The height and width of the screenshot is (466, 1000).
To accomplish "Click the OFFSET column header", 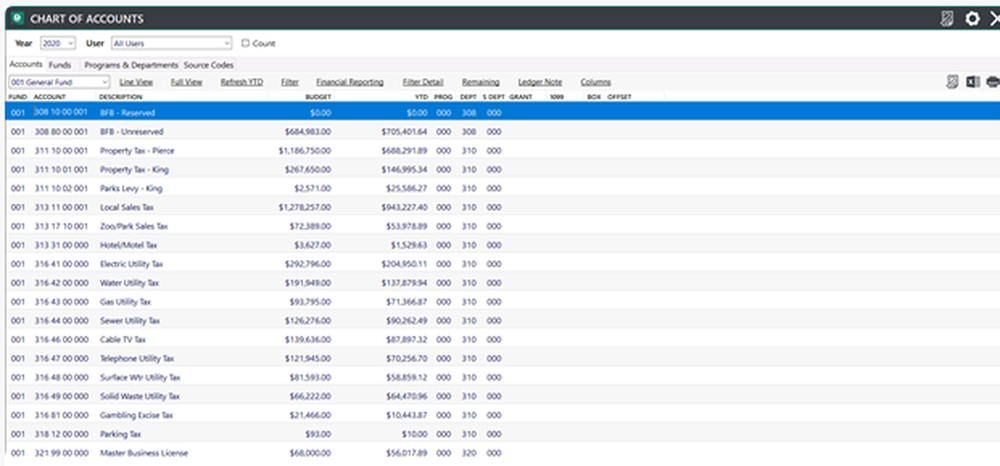I will tap(619, 97).
